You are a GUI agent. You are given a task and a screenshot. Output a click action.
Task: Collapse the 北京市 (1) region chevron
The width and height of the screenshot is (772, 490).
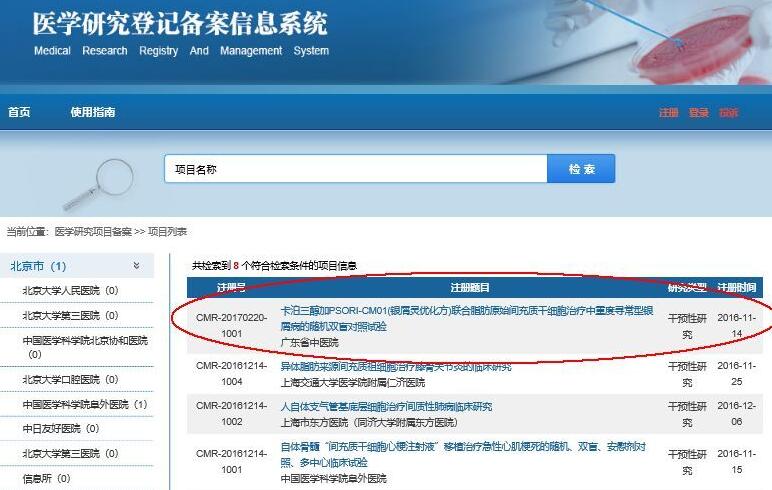136,266
